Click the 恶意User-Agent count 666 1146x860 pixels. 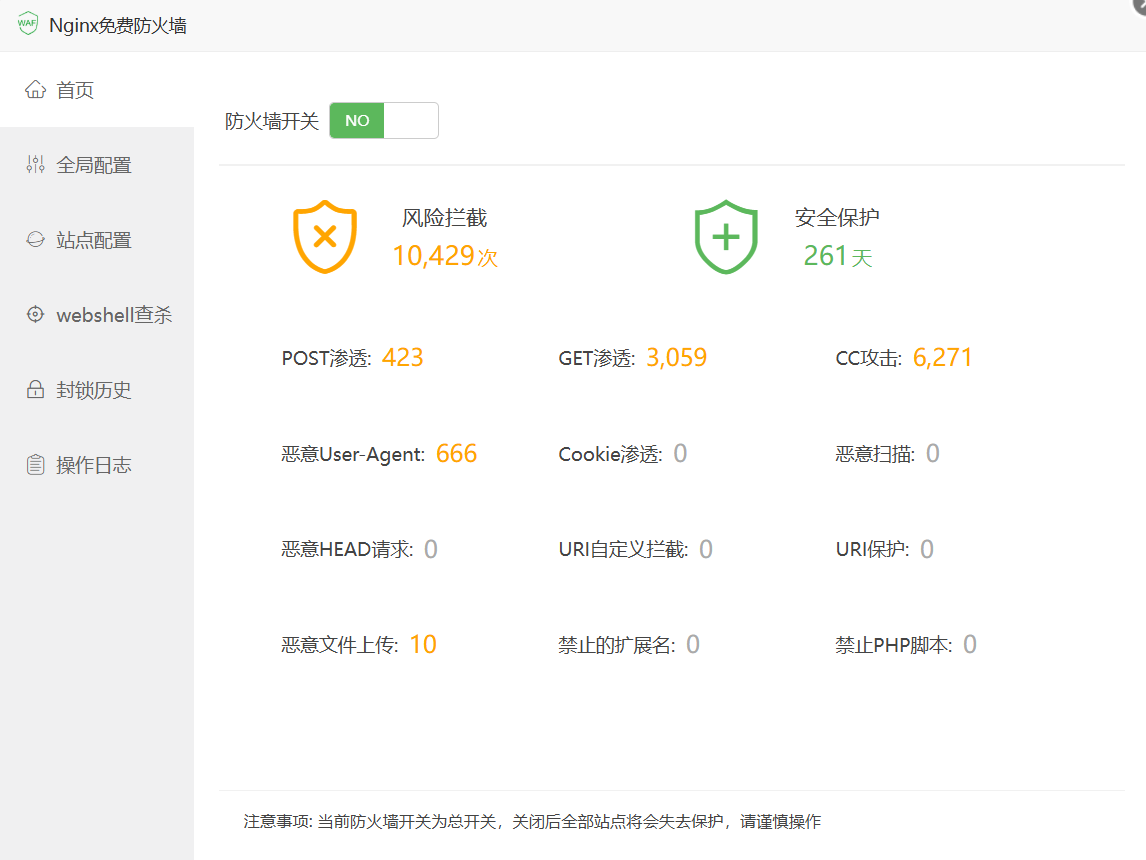[x=456, y=454]
